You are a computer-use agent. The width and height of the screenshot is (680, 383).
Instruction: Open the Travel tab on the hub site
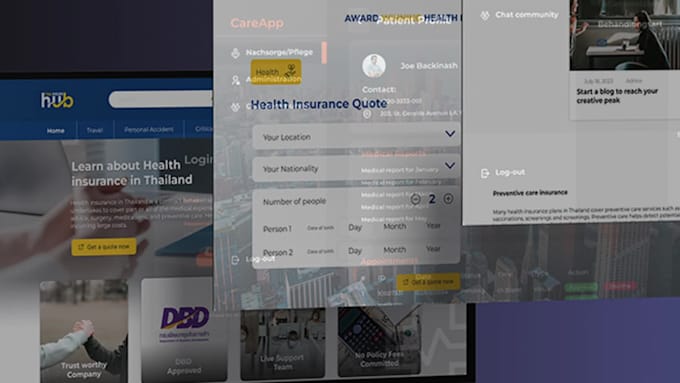click(95, 130)
